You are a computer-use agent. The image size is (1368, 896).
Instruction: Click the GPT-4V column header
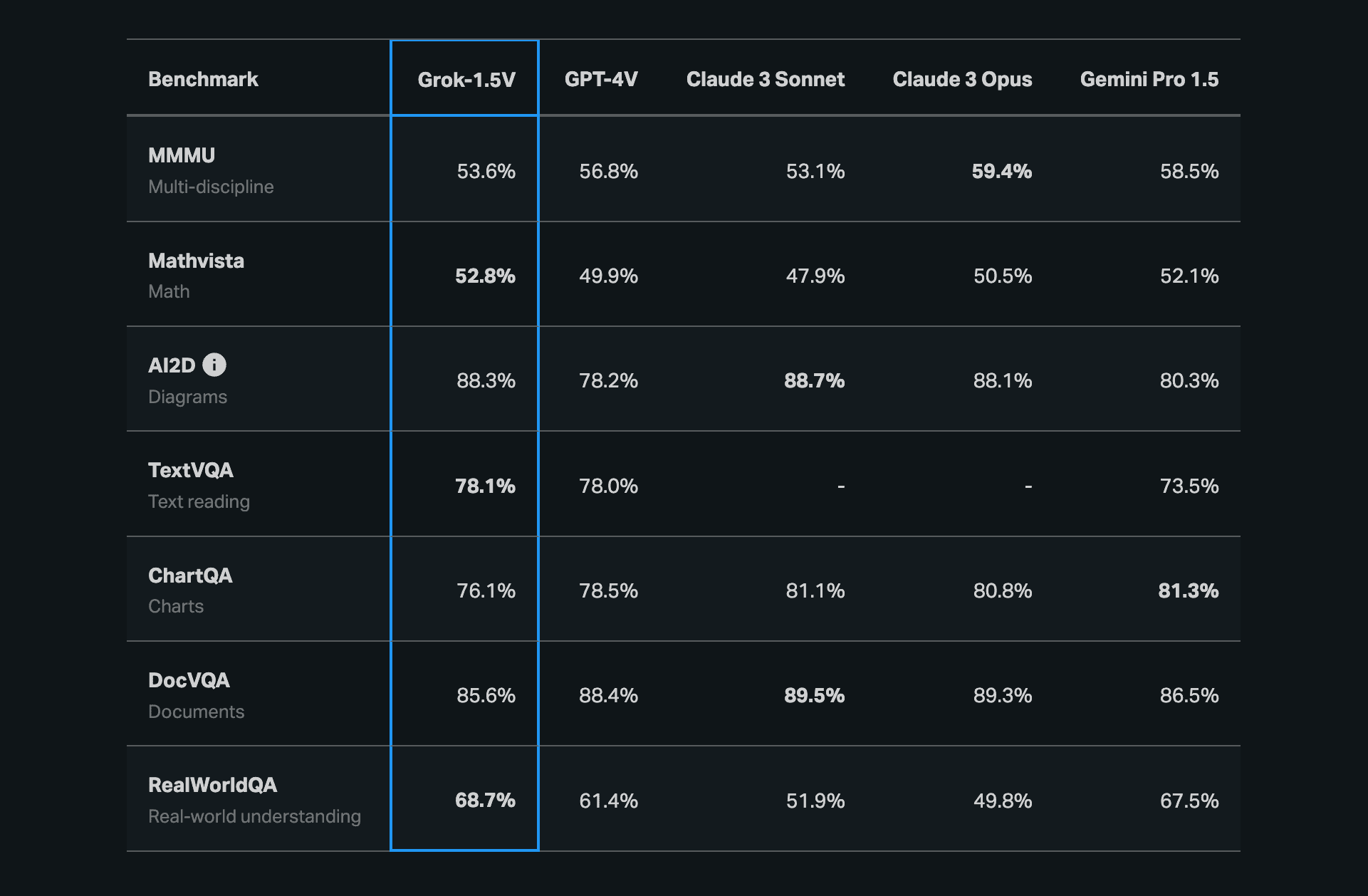[x=600, y=79]
